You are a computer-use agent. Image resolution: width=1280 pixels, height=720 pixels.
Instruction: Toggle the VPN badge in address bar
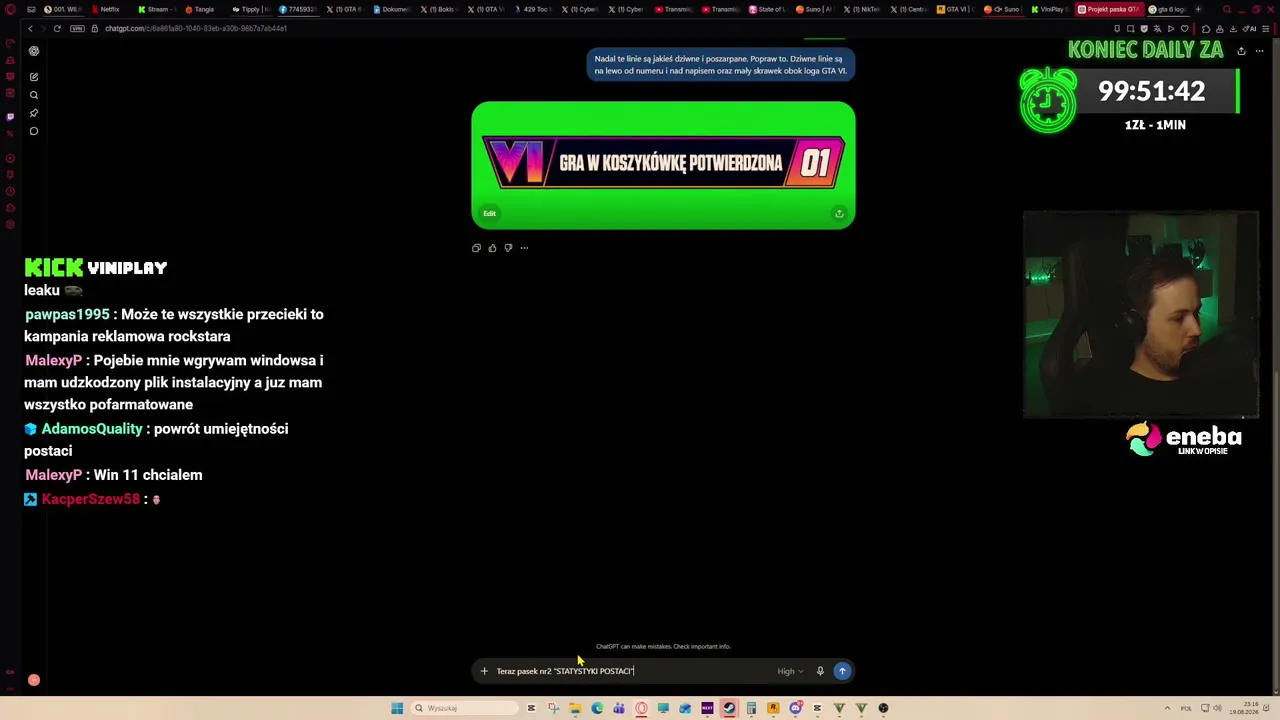coord(77,28)
